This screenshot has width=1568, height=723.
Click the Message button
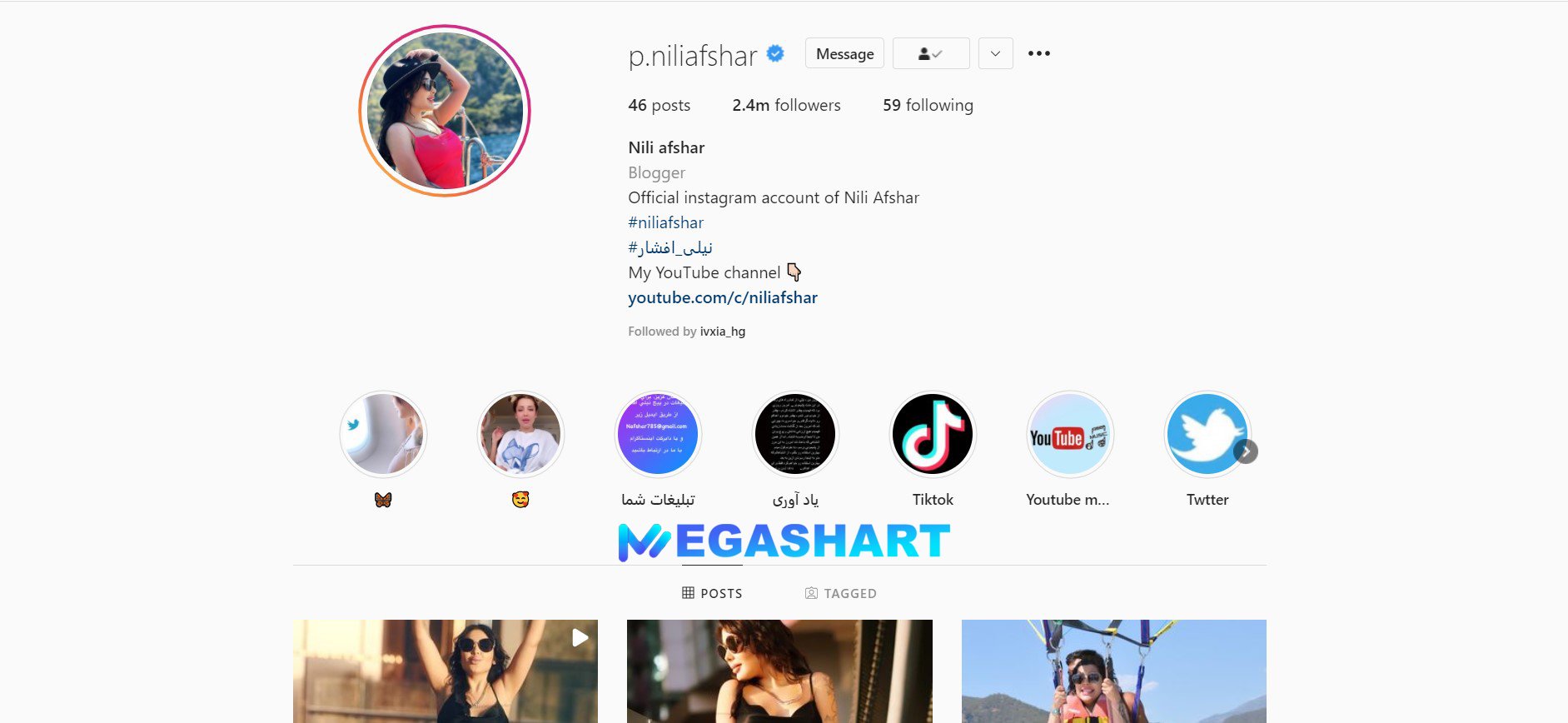[844, 53]
